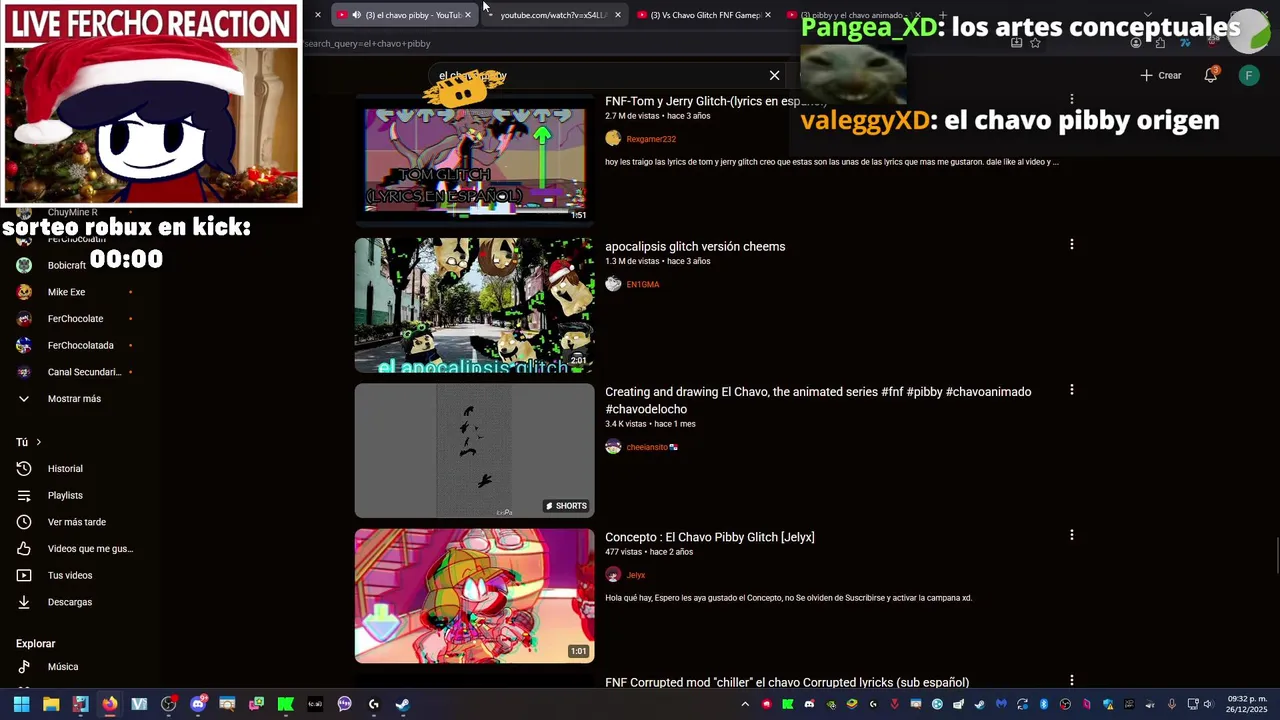Viewport: 1280px width, 720px height.
Task: Click the Crear button
Action: (1161, 75)
